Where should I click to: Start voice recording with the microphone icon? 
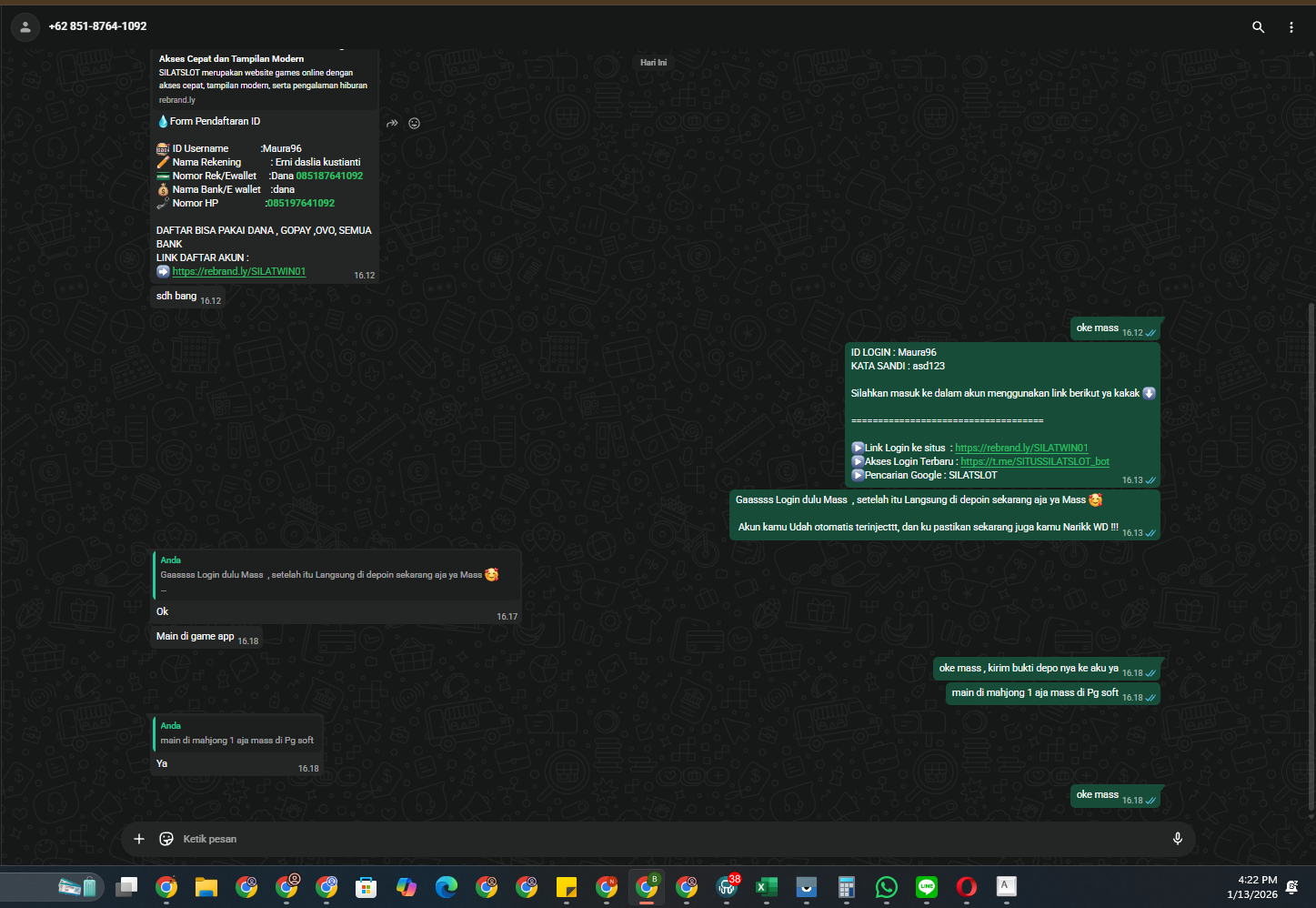(1177, 839)
